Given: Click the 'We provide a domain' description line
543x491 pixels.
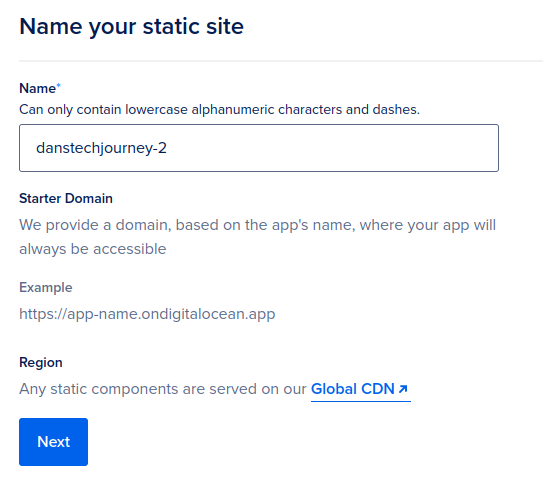Looking at the screenshot, I should pyautogui.click(x=258, y=225).
